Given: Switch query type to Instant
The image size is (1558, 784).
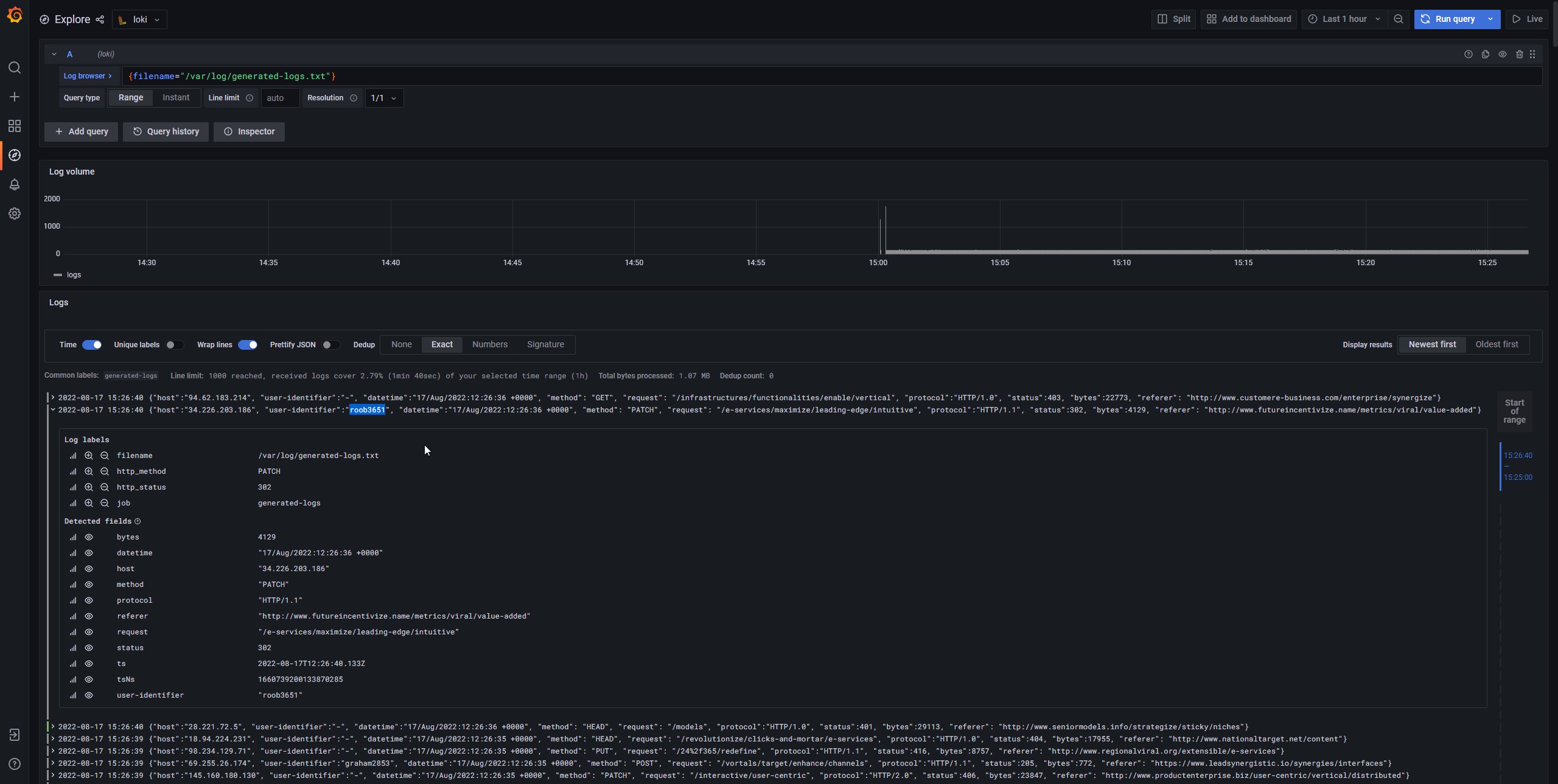Looking at the screenshot, I should coord(175,97).
